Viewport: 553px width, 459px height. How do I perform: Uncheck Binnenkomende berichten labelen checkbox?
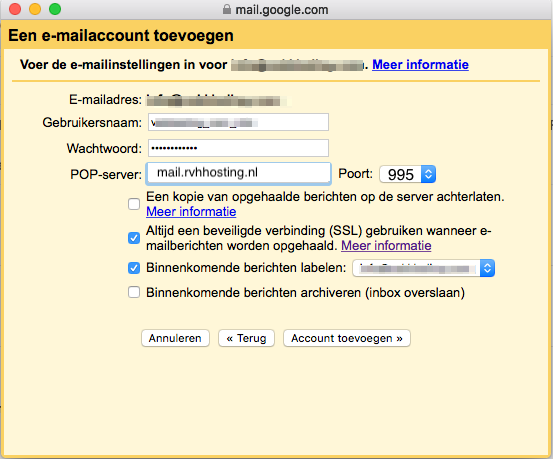pos(134,268)
